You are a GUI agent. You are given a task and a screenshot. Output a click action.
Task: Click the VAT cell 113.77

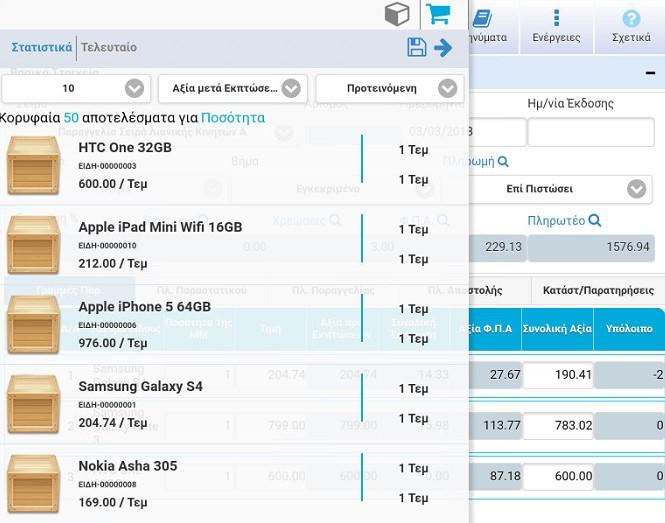(x=495, y=425)
